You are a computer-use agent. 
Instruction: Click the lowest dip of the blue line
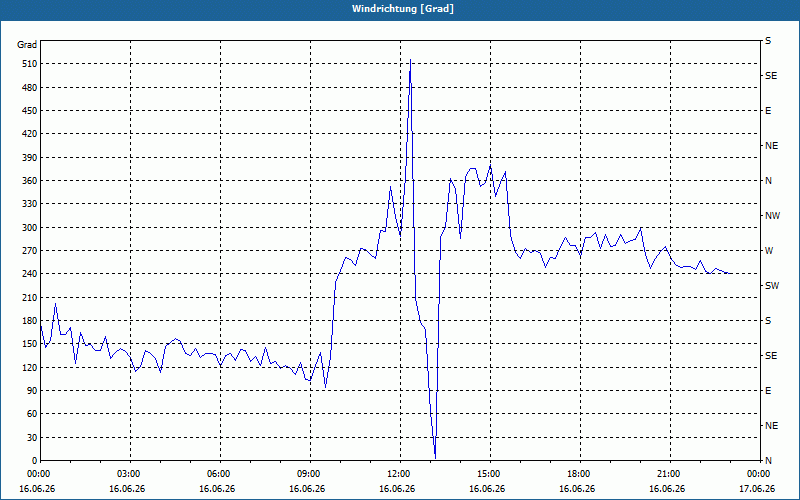435,458
